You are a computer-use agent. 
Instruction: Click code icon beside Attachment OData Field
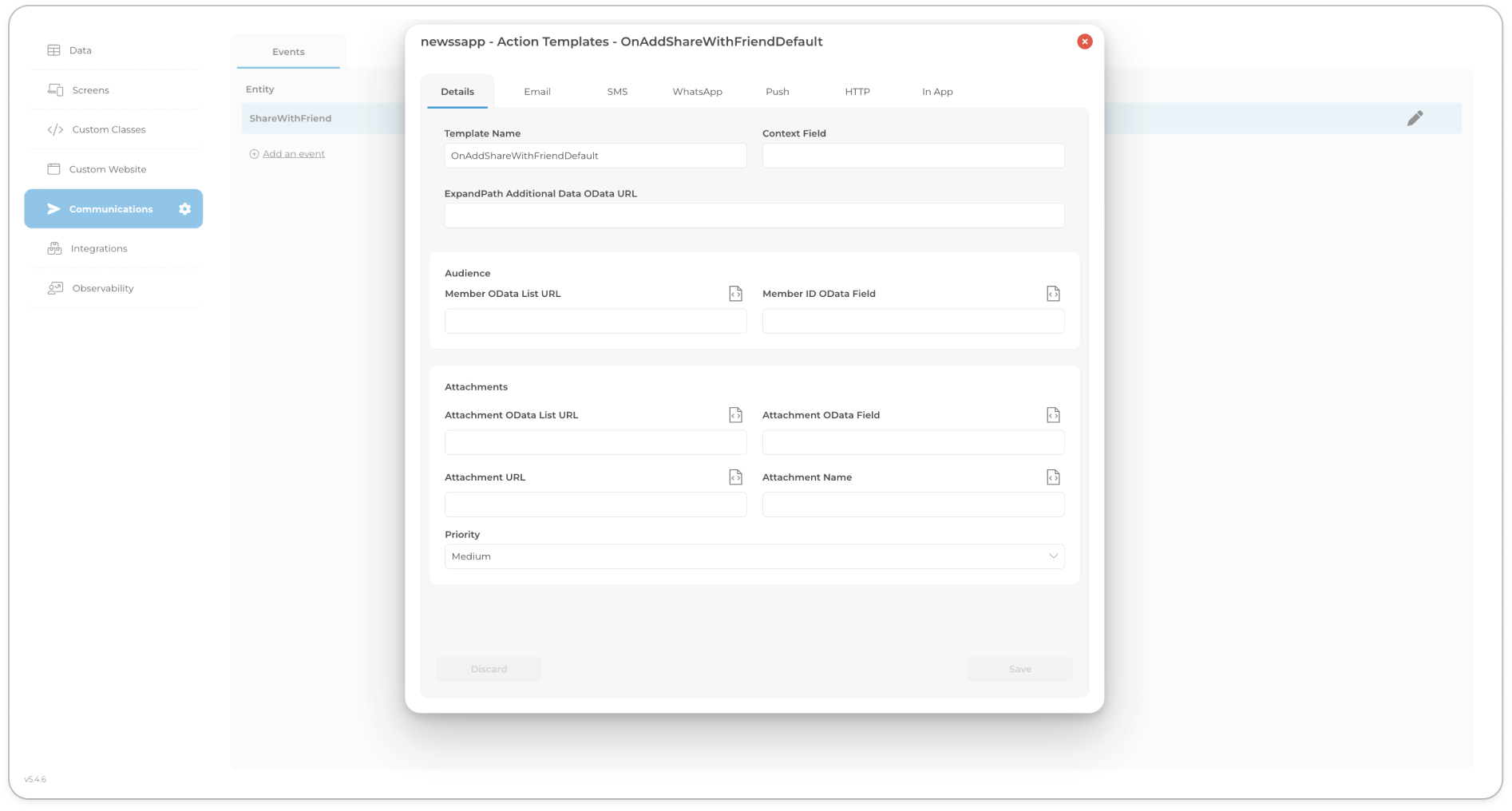click(1053, 415)
